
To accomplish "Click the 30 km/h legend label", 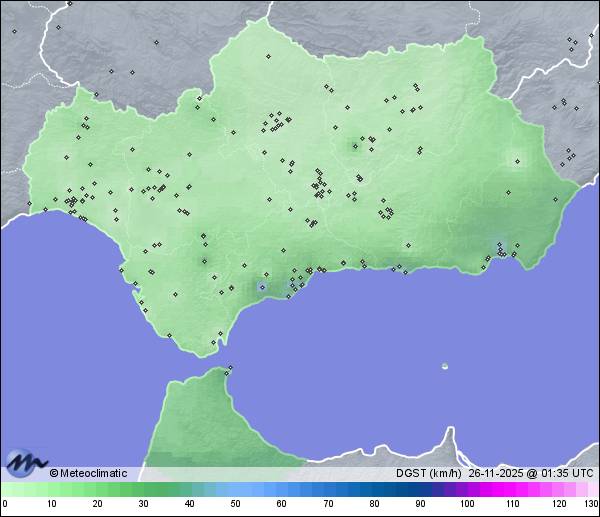I will (143, 504).
